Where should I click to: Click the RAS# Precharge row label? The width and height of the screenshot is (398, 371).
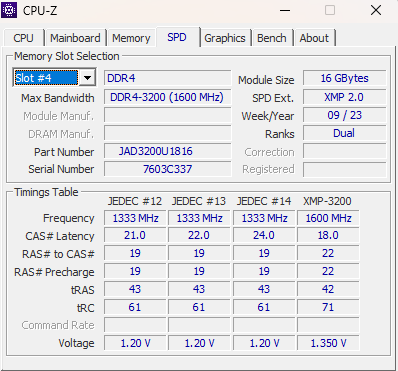point(54,272)
